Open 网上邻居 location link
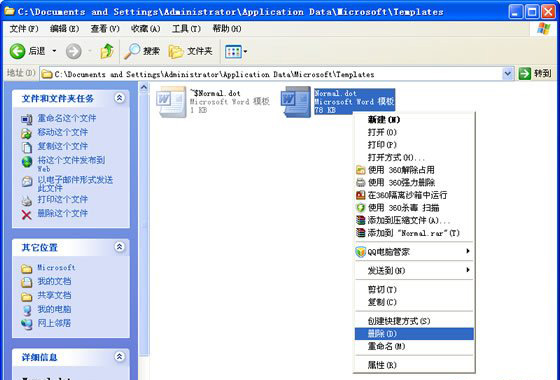560x380 pixels. 54,323
